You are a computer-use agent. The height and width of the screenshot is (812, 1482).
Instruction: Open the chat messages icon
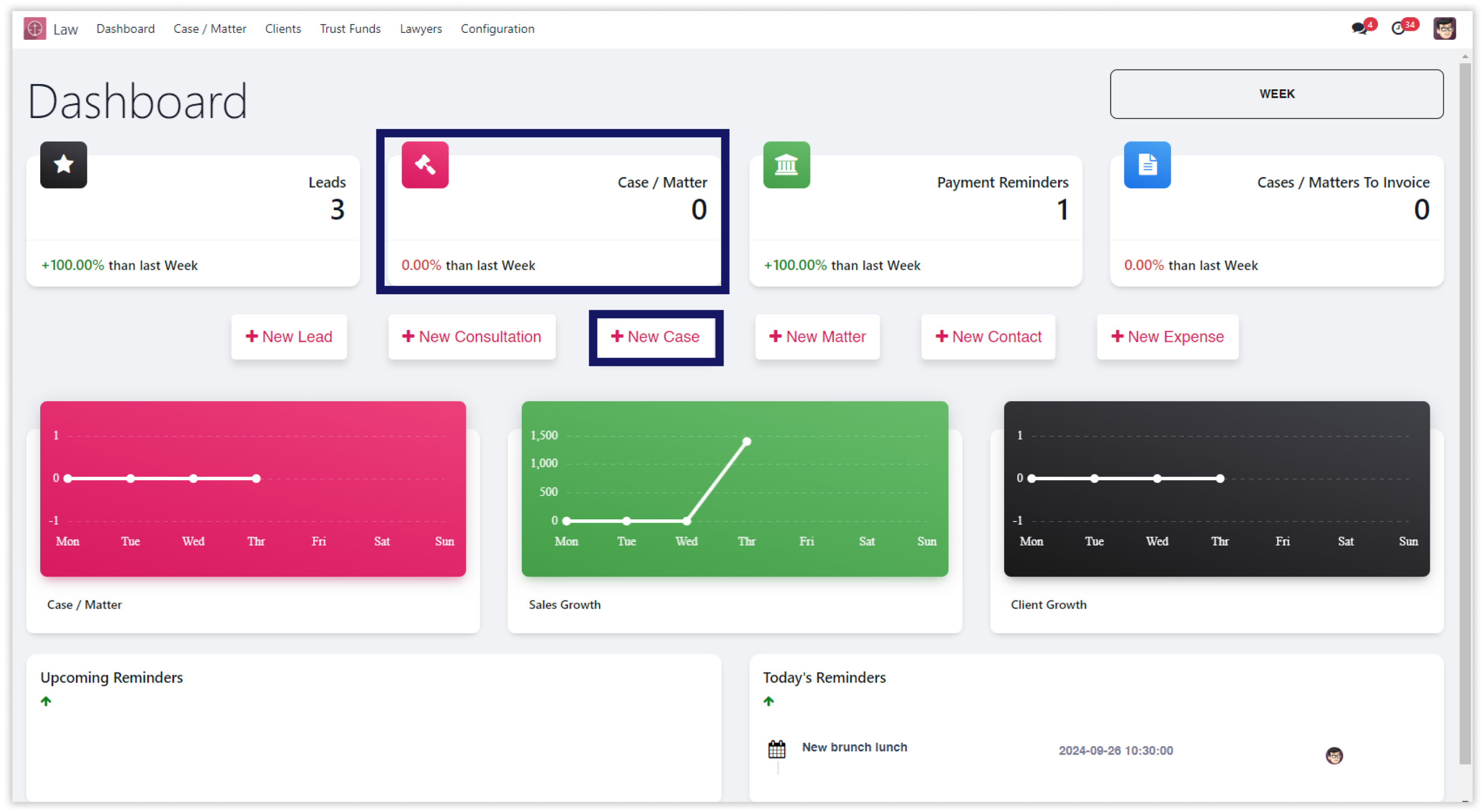pyautogui.click(x=1359, y=28)
